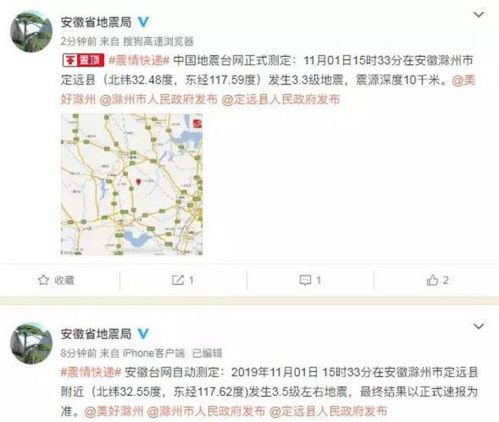
Task: Open the earthquake location map image
Action: point(132,184)
